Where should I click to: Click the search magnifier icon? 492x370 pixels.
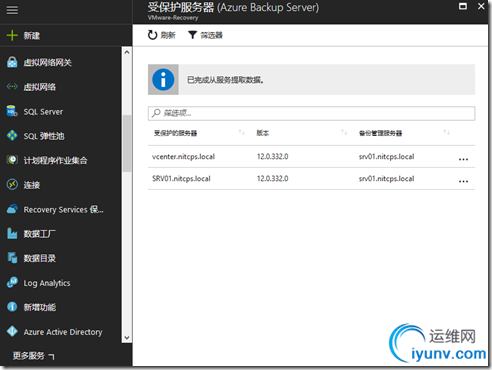(156, 113)
